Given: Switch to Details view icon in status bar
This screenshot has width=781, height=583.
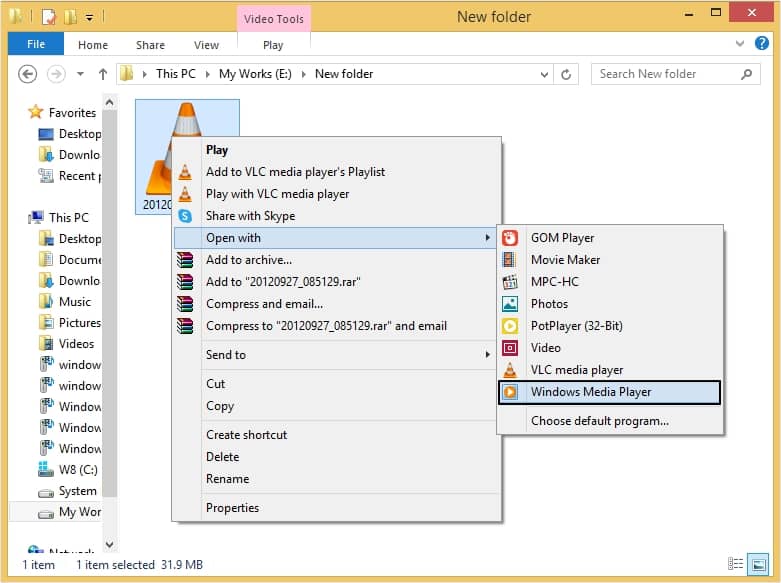Looking at the screenshot, I should tap(735, 564).
